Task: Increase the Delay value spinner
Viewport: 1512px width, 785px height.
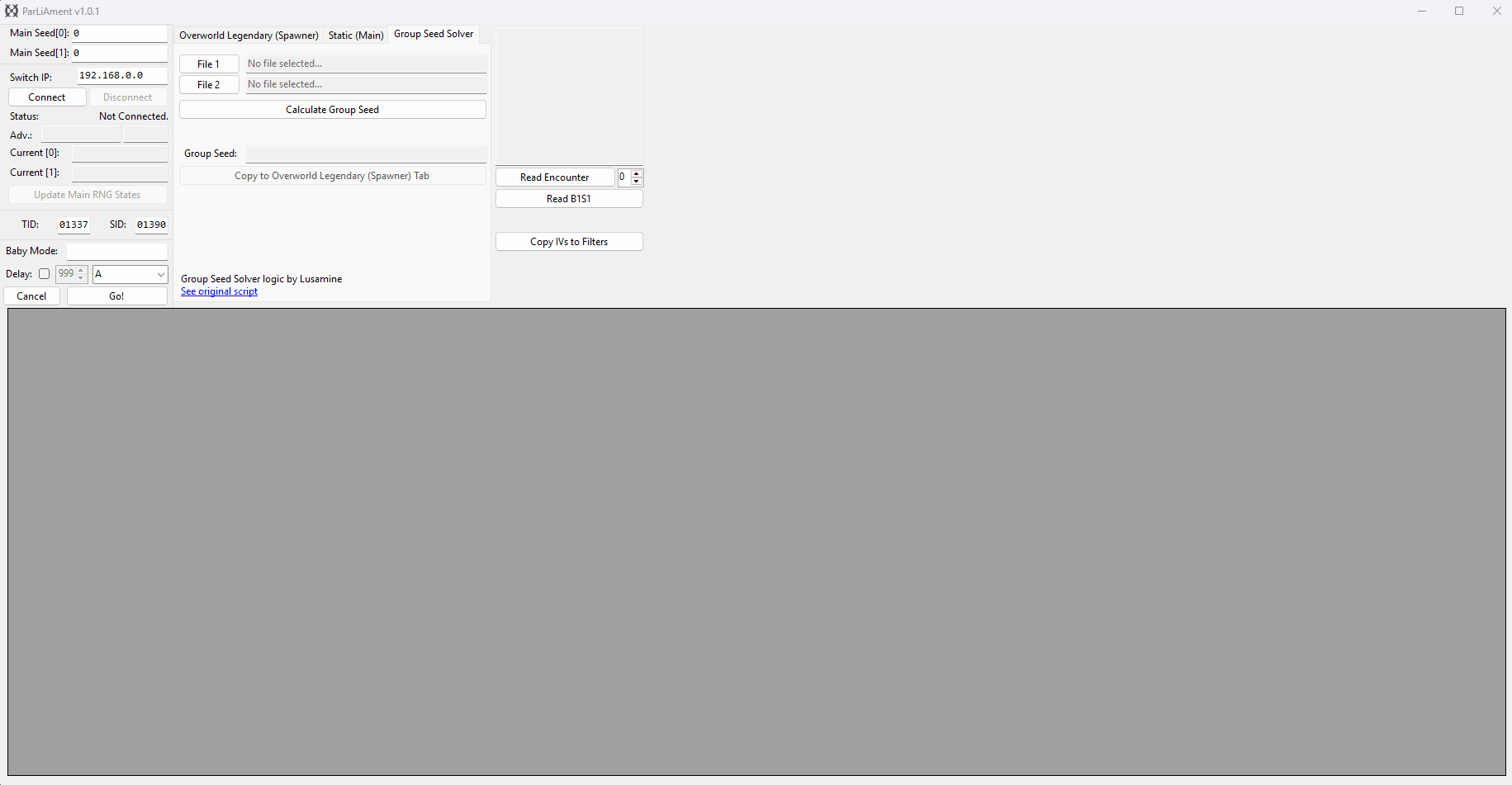Action: click(x=81, y=270)
